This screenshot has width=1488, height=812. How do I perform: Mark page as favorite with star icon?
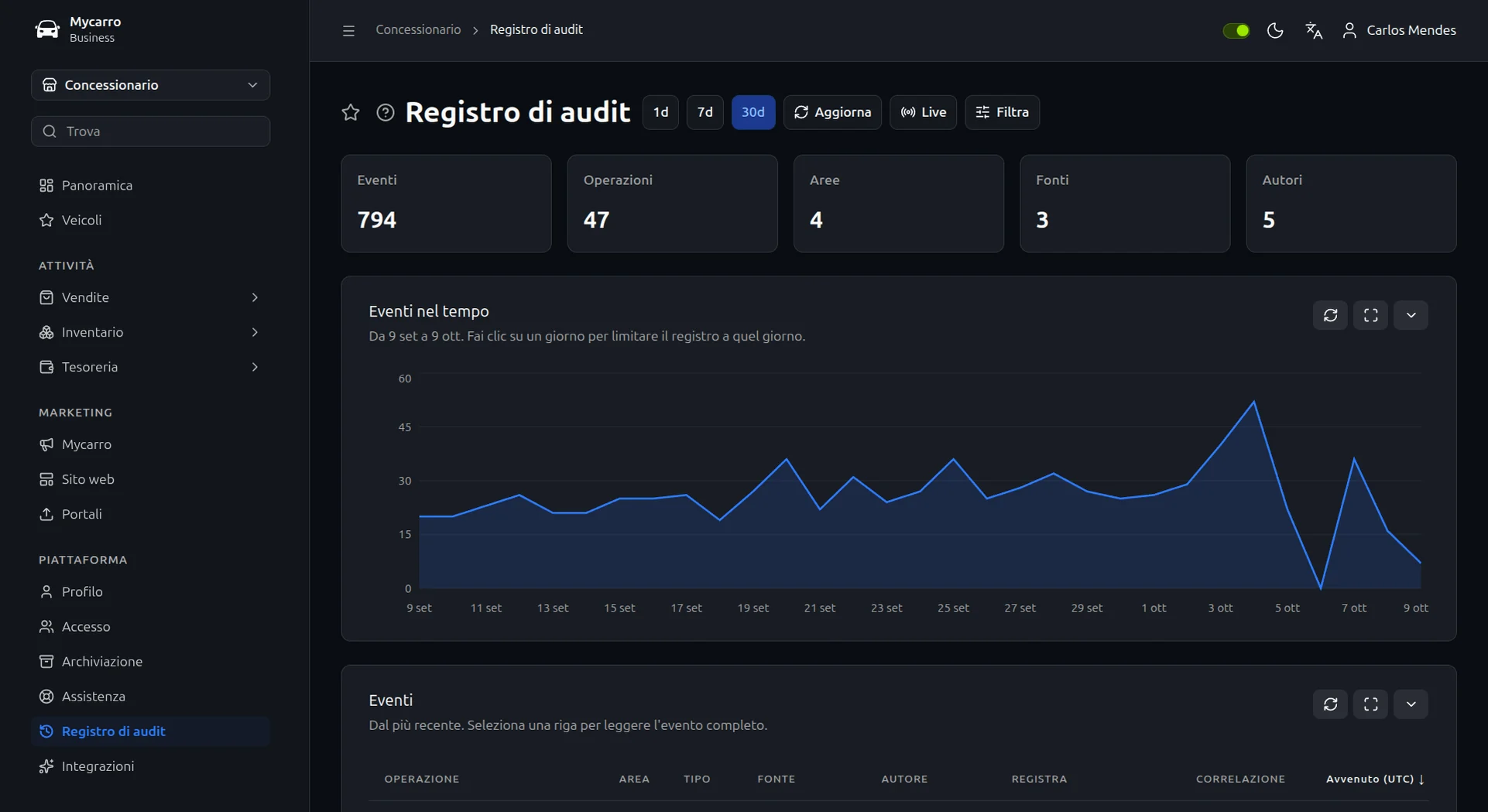tap(351, 112)
